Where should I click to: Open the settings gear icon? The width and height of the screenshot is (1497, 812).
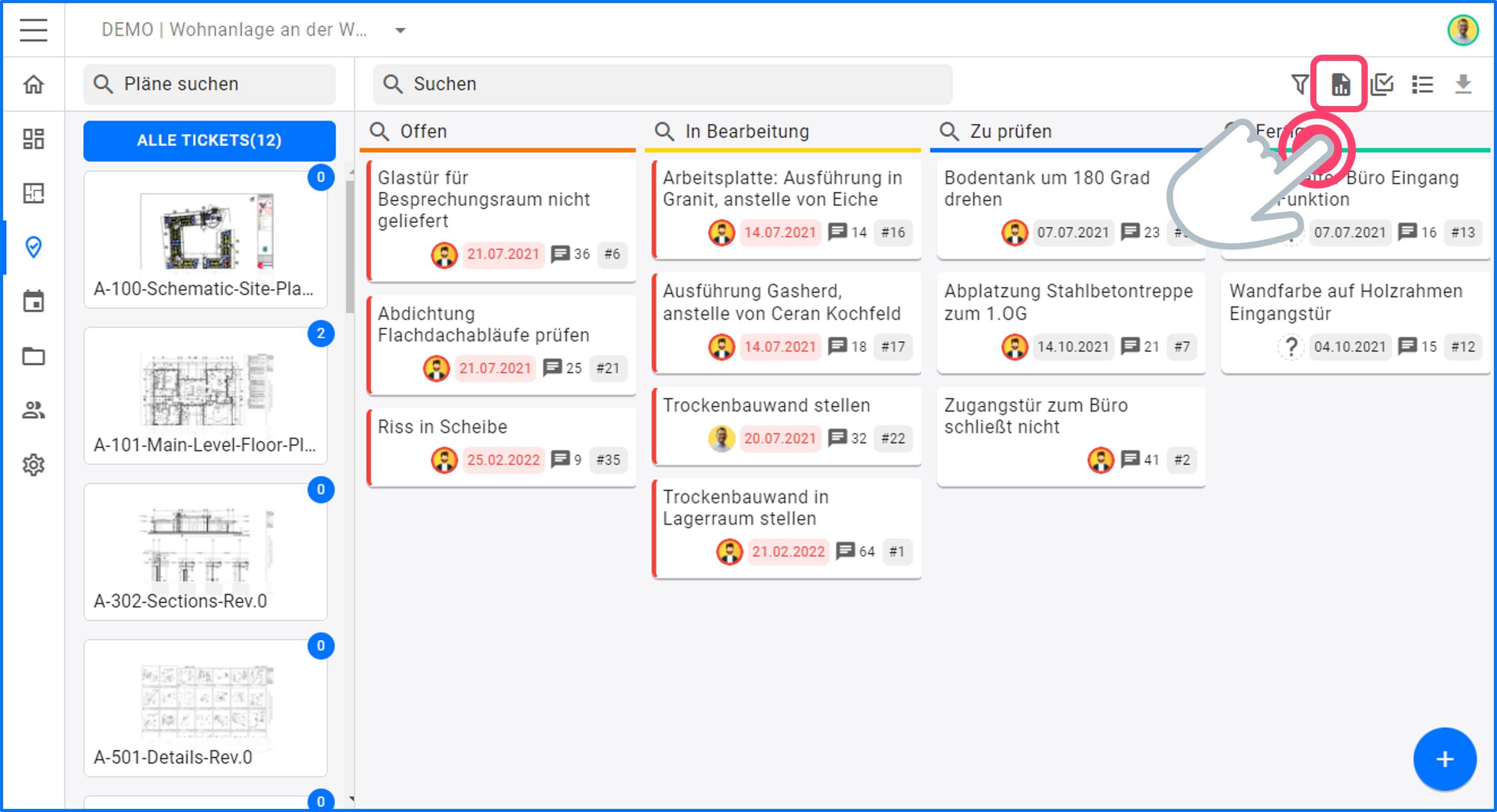33,465
